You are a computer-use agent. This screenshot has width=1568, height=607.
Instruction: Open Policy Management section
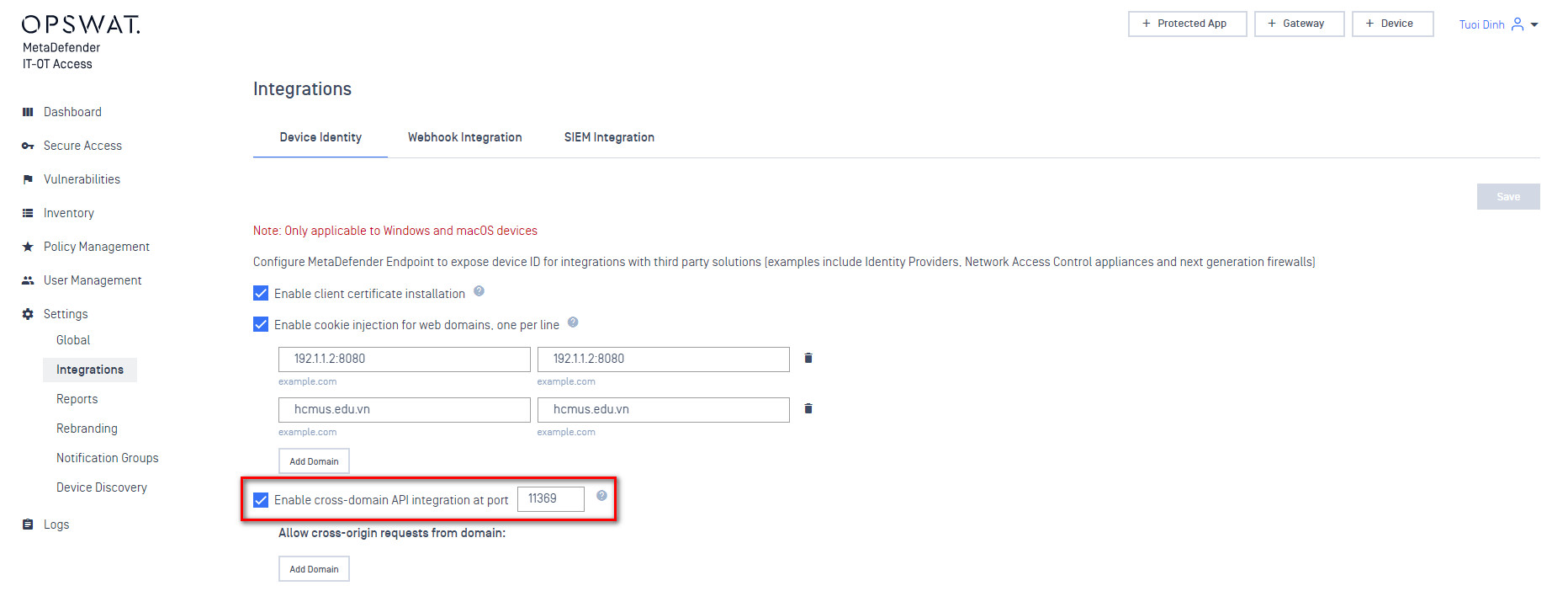point(97,247)
